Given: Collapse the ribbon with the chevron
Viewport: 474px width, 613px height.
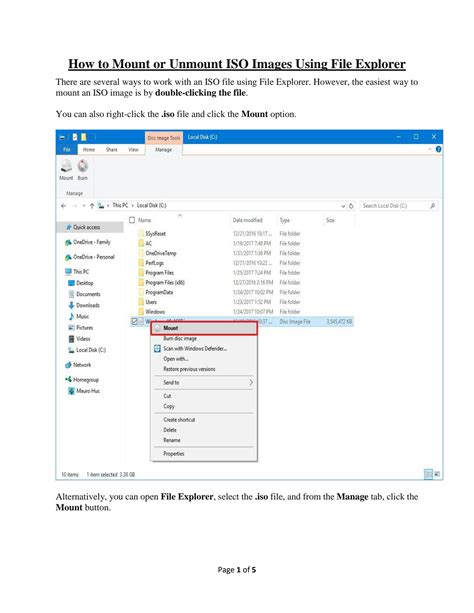Looking at the screenshot, I should click(x=430, y=149).
